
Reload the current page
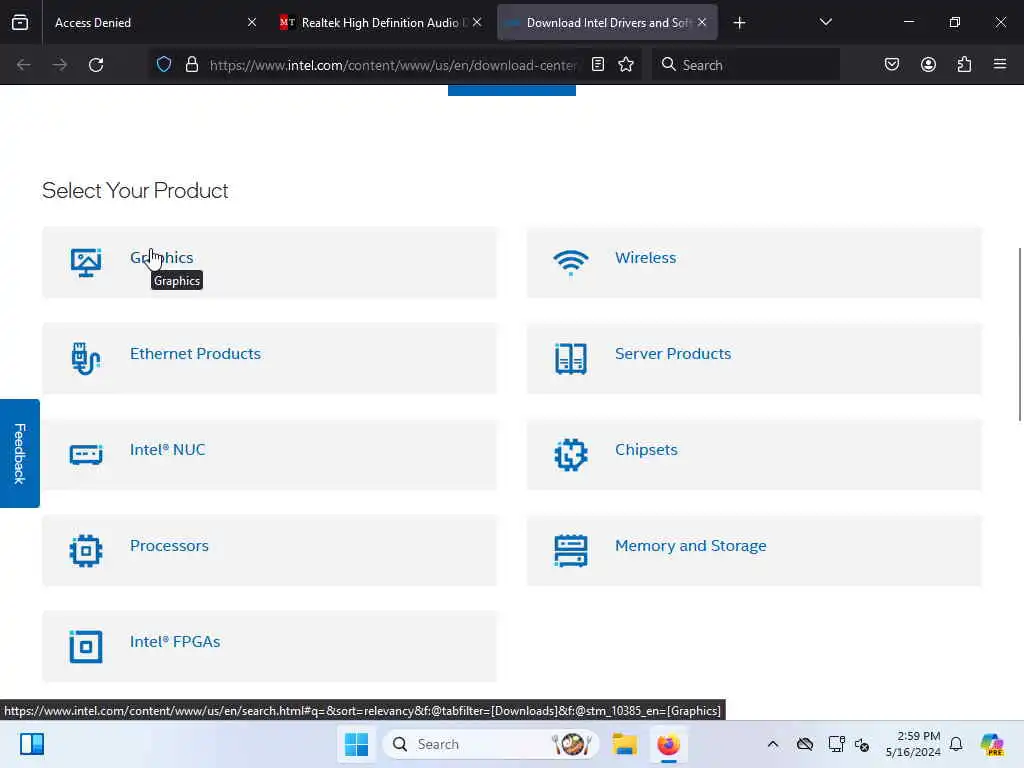tap(96, 65)
